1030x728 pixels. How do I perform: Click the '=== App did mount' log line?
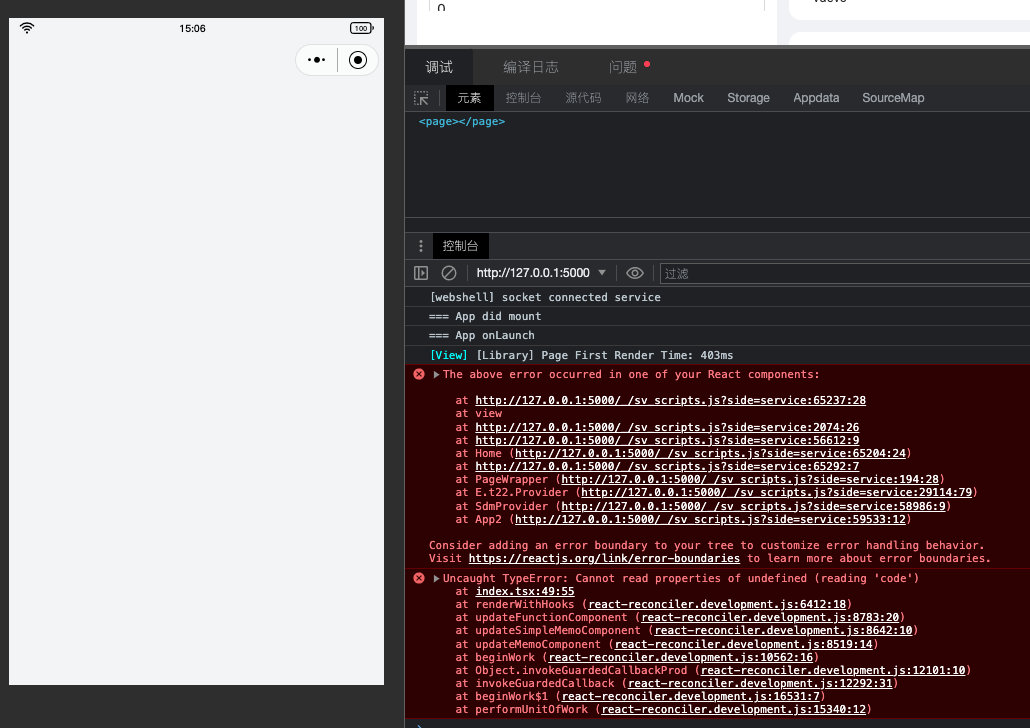pos(485,316)
